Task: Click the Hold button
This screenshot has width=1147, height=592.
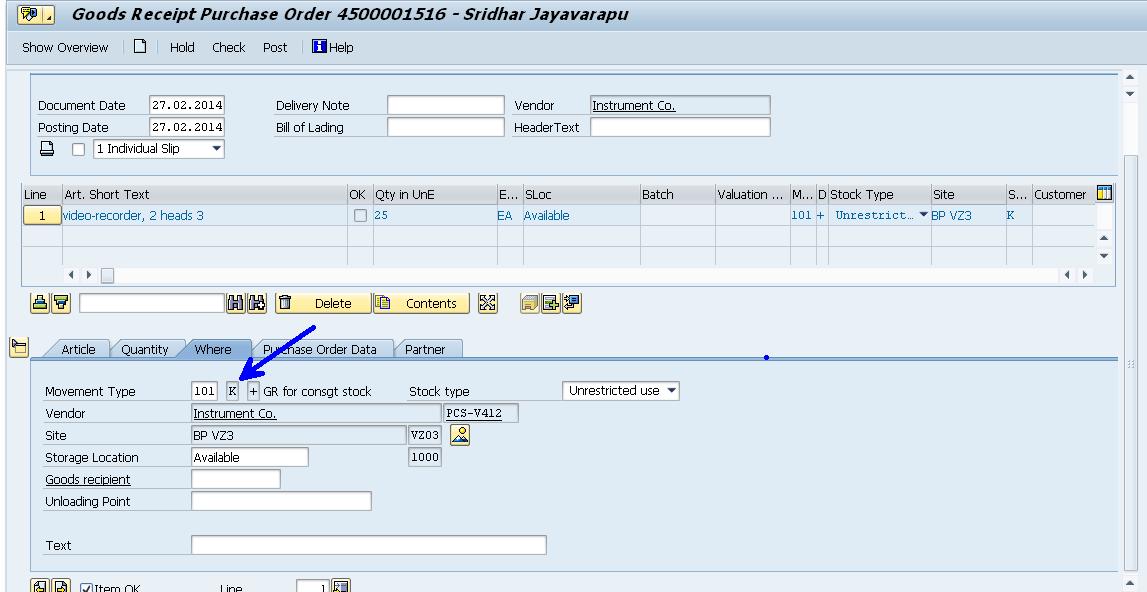Action: point(182,47)
